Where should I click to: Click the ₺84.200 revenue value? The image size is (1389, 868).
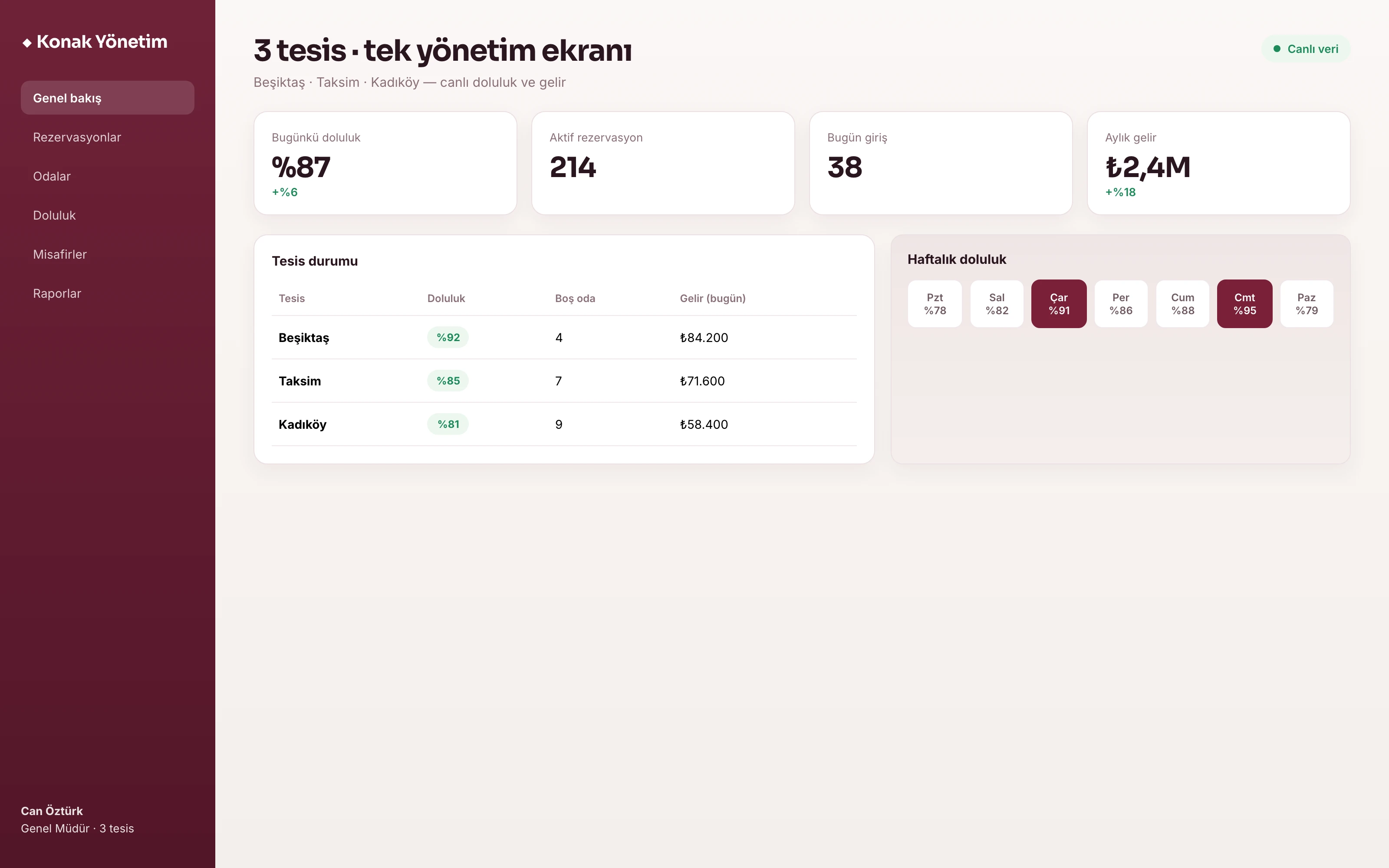704,338
